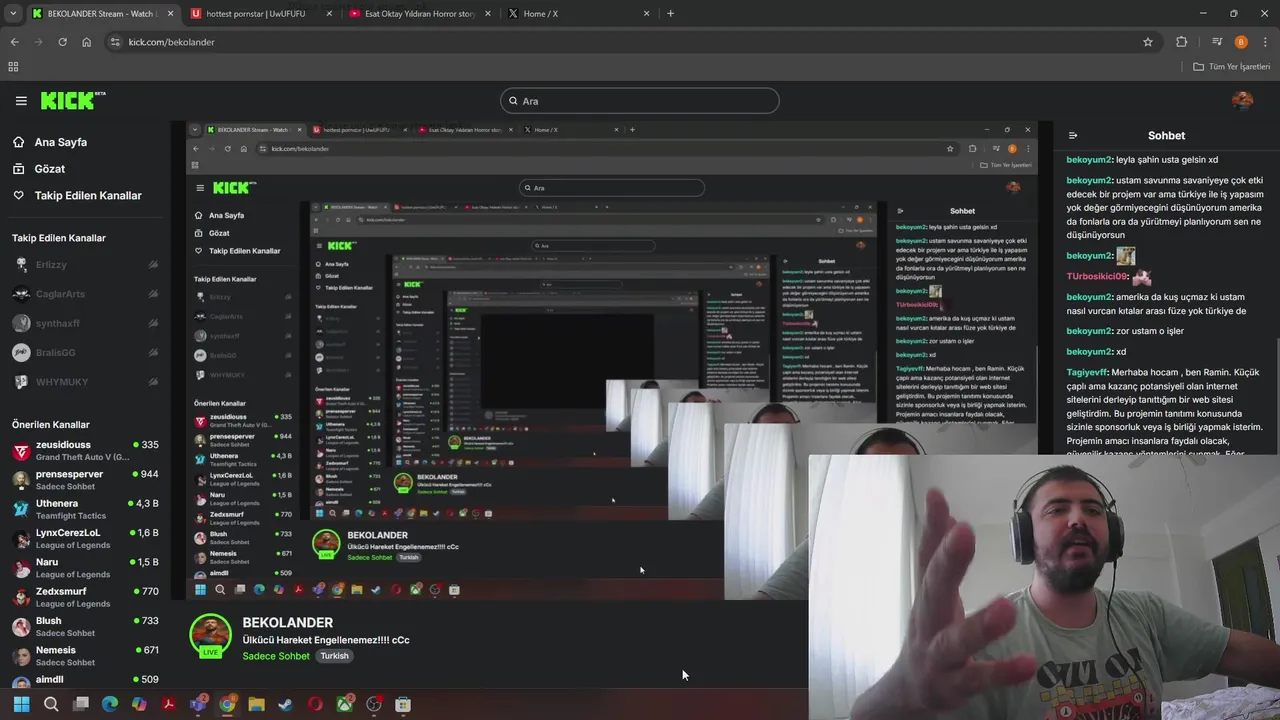
Task: Switch to the Esat Oktay Yıldıran Horror tab
Action: (420, 14)
